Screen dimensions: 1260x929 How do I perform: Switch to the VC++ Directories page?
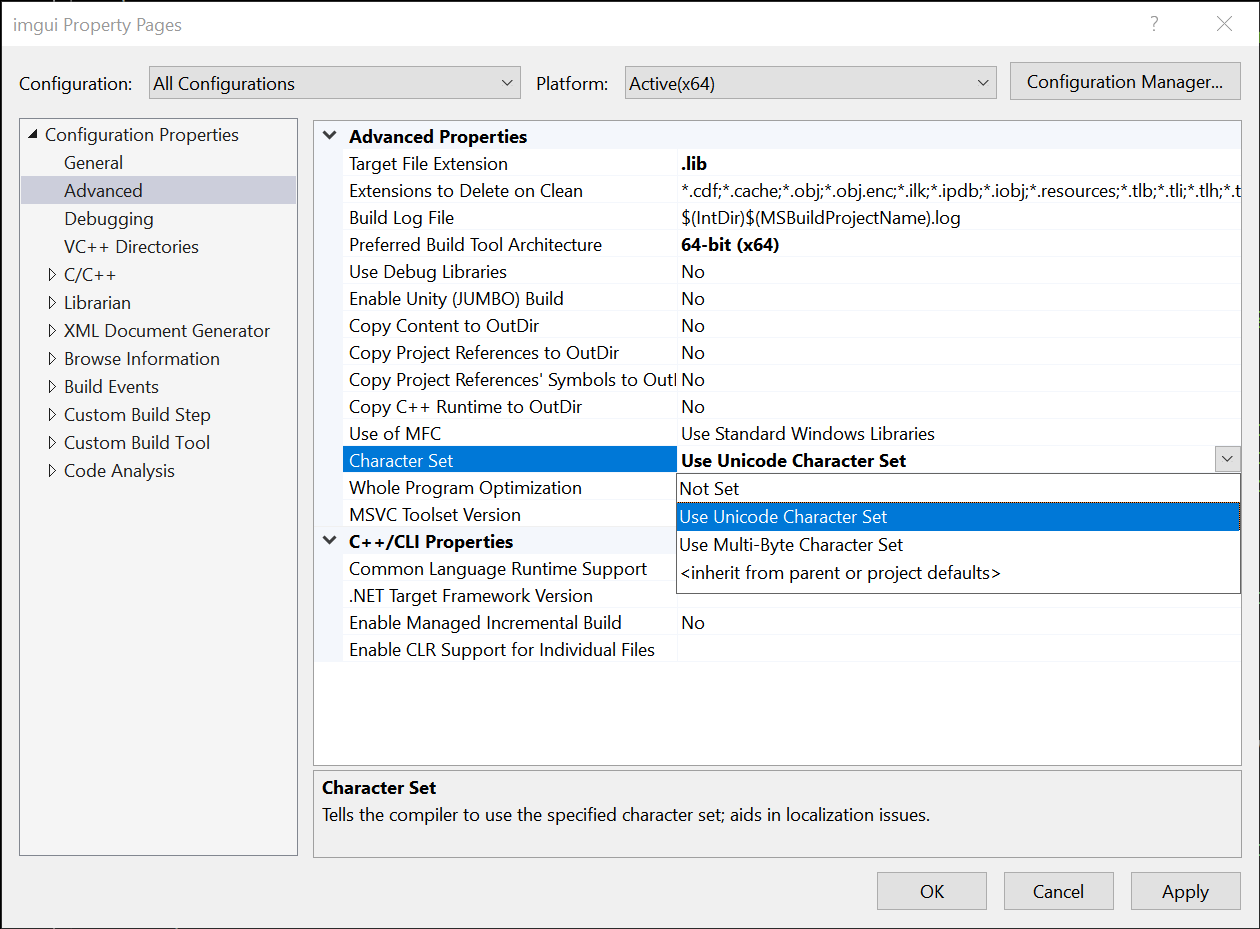[131, 246]
